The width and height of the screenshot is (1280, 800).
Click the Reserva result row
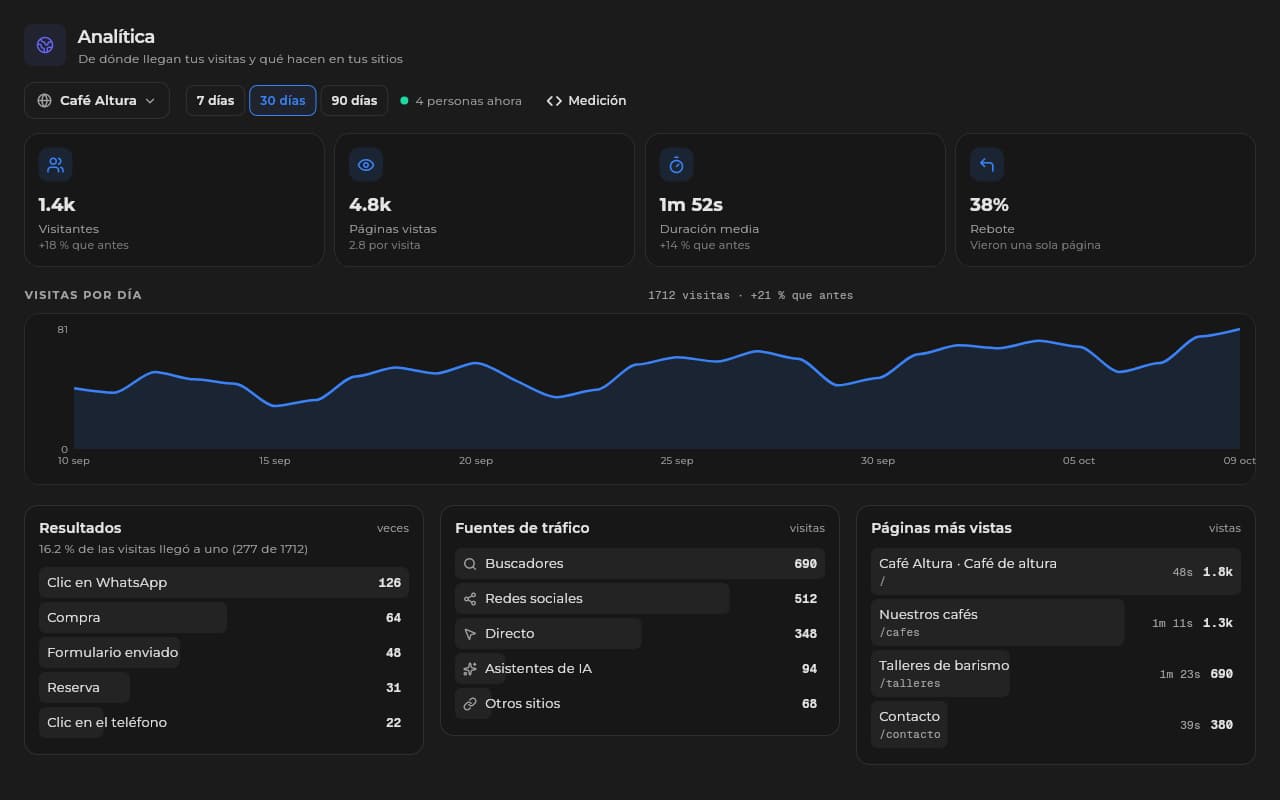pos(224,688)
